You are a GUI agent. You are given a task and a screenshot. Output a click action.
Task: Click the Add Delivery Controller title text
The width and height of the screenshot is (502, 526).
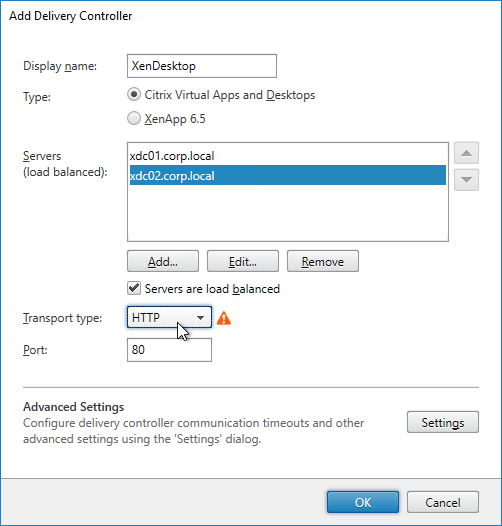[71, 16]
